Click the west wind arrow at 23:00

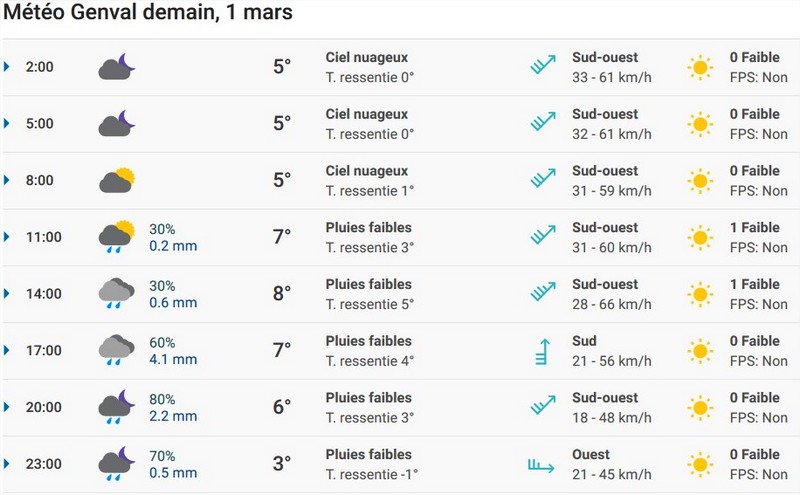pos(543,464)
